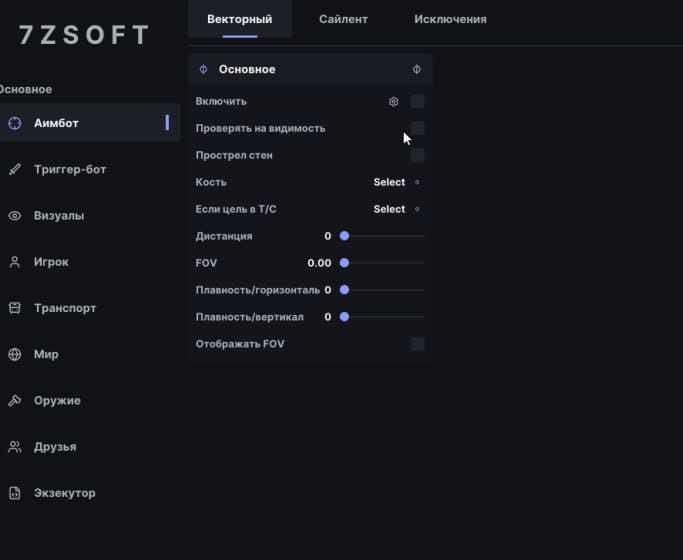Click the Транспорт vehicle icon
This screenshot has width=683, height=560.
[x=15, y=308]
